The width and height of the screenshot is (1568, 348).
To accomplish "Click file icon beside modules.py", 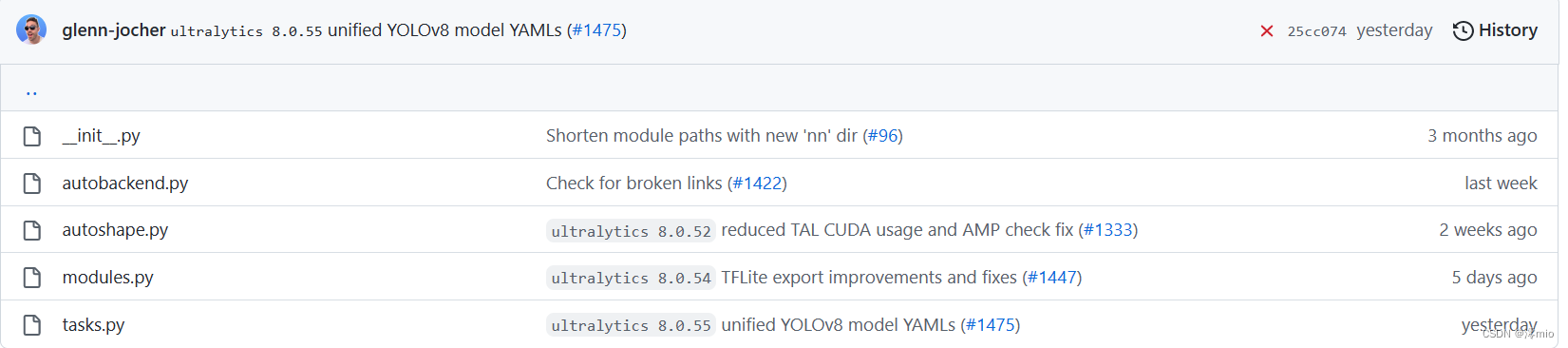I will coord(32,278).
